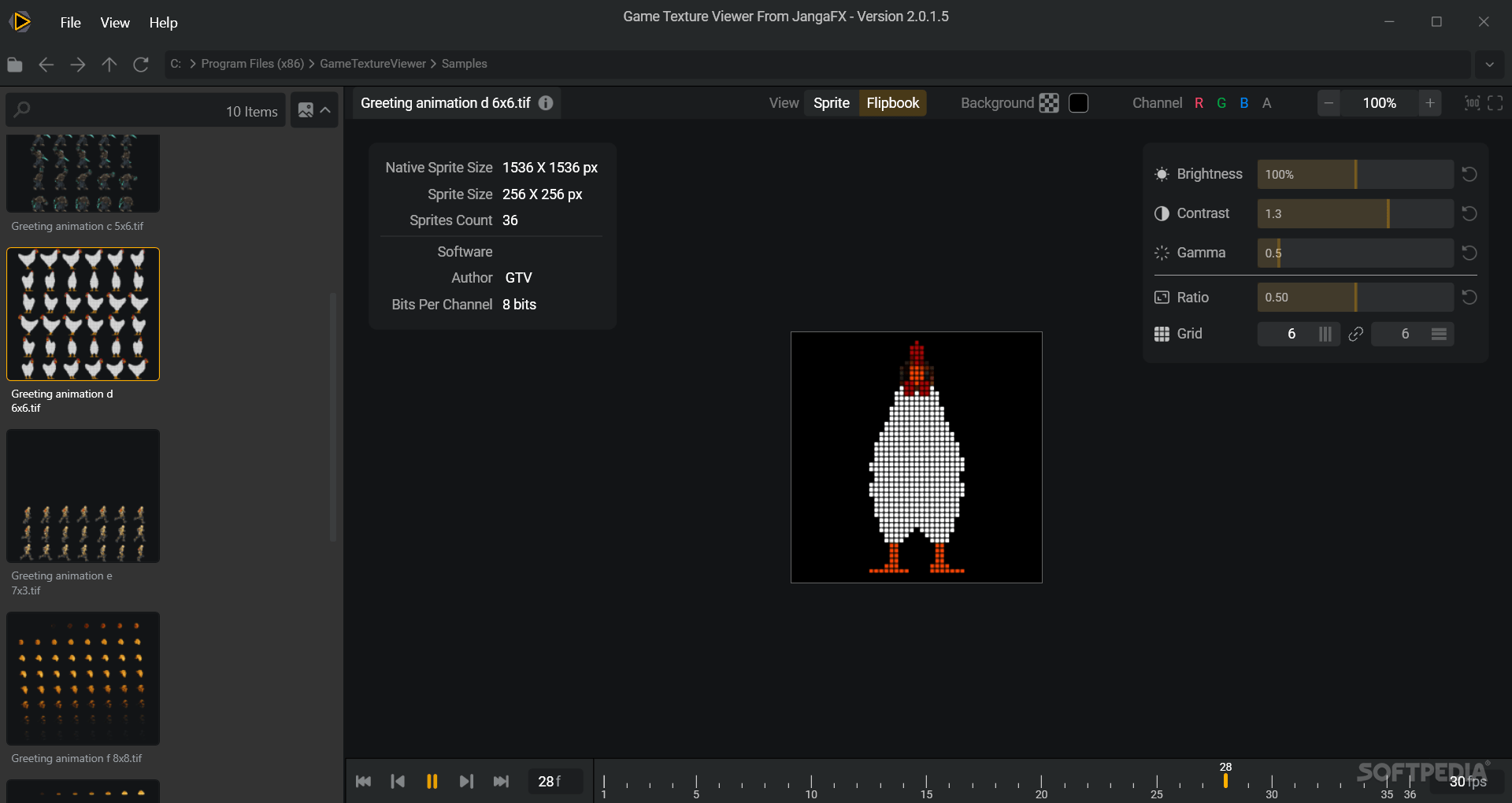Reset Contrast to default
The height and width of the screenshot is (803, 1512).
pyautogui.click(x=1469, y=213)
